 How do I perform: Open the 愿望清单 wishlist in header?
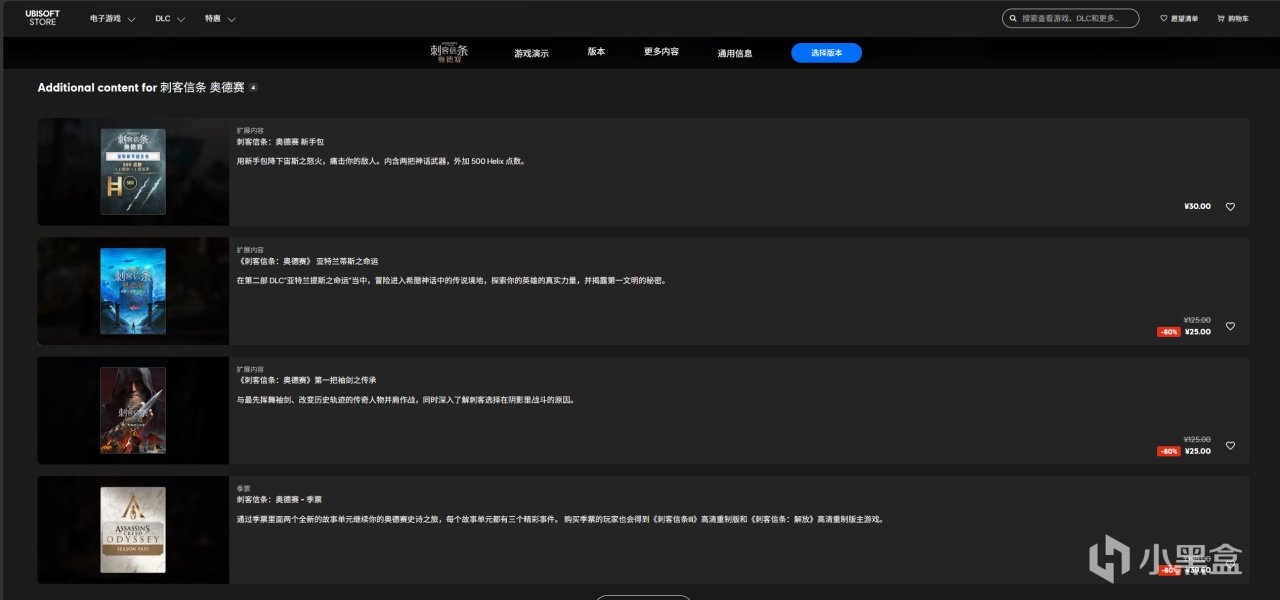coord(1179,18)
